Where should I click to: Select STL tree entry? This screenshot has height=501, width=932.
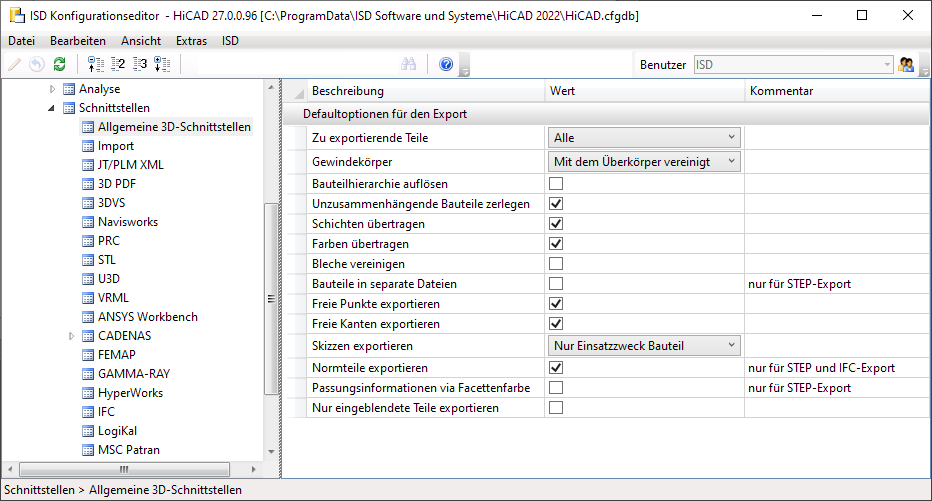(x=107, y=260)
